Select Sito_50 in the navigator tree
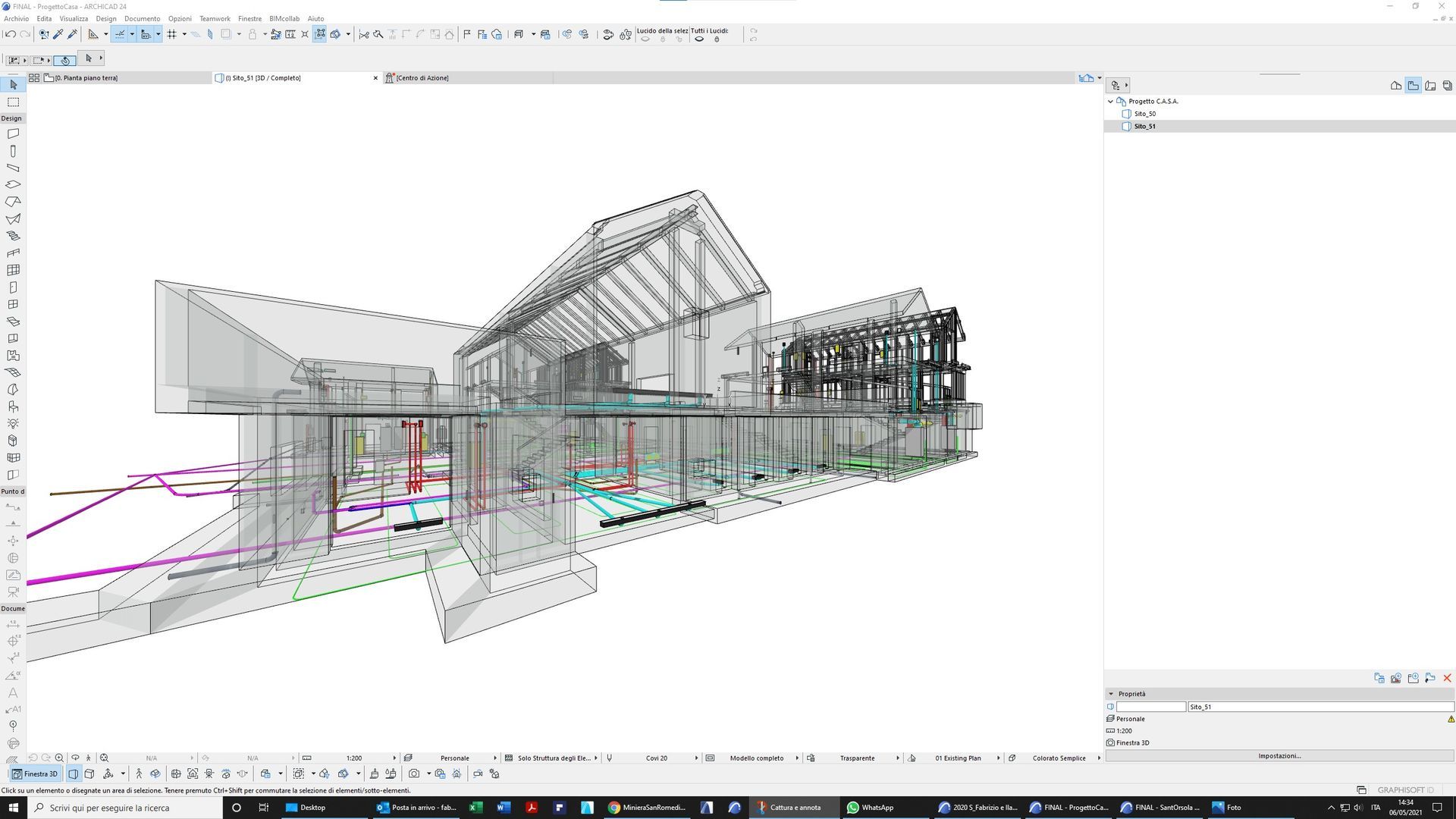The height and width of the screenshot is (819, 1456). (x=1144, y=114)
